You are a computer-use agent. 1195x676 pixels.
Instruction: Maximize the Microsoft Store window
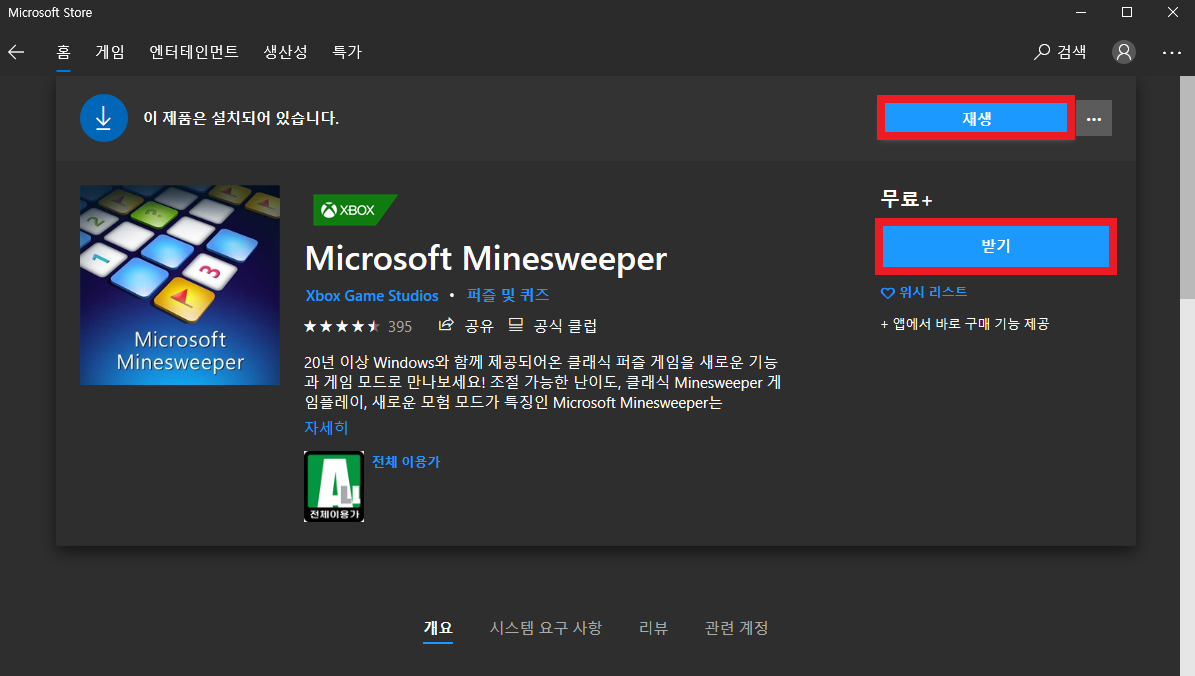(1126, 12)
